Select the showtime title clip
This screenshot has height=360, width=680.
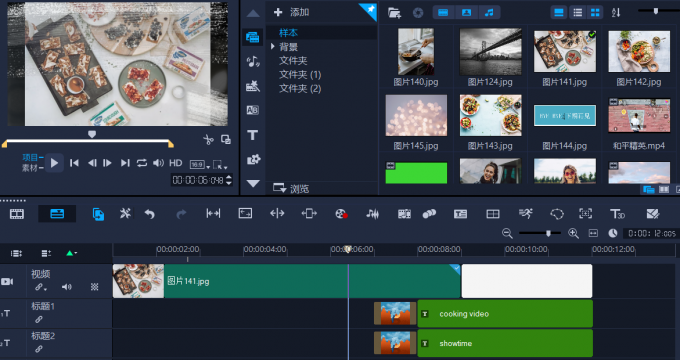point(505,343)
